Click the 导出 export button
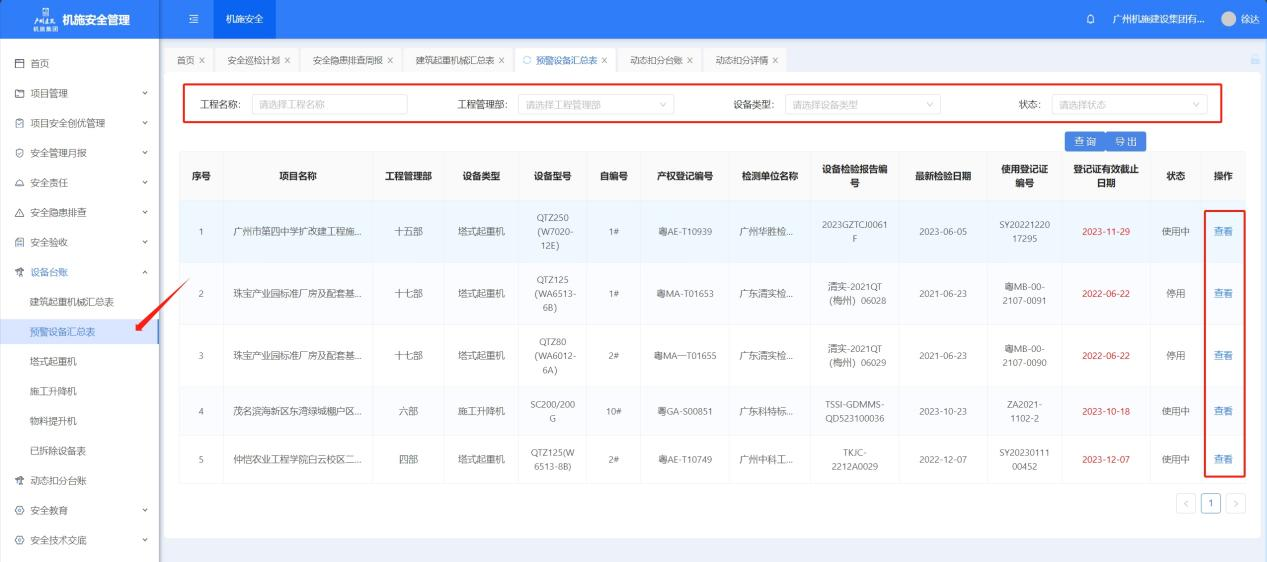This screenshot has height=562, width=1267. pos(1126,142)
